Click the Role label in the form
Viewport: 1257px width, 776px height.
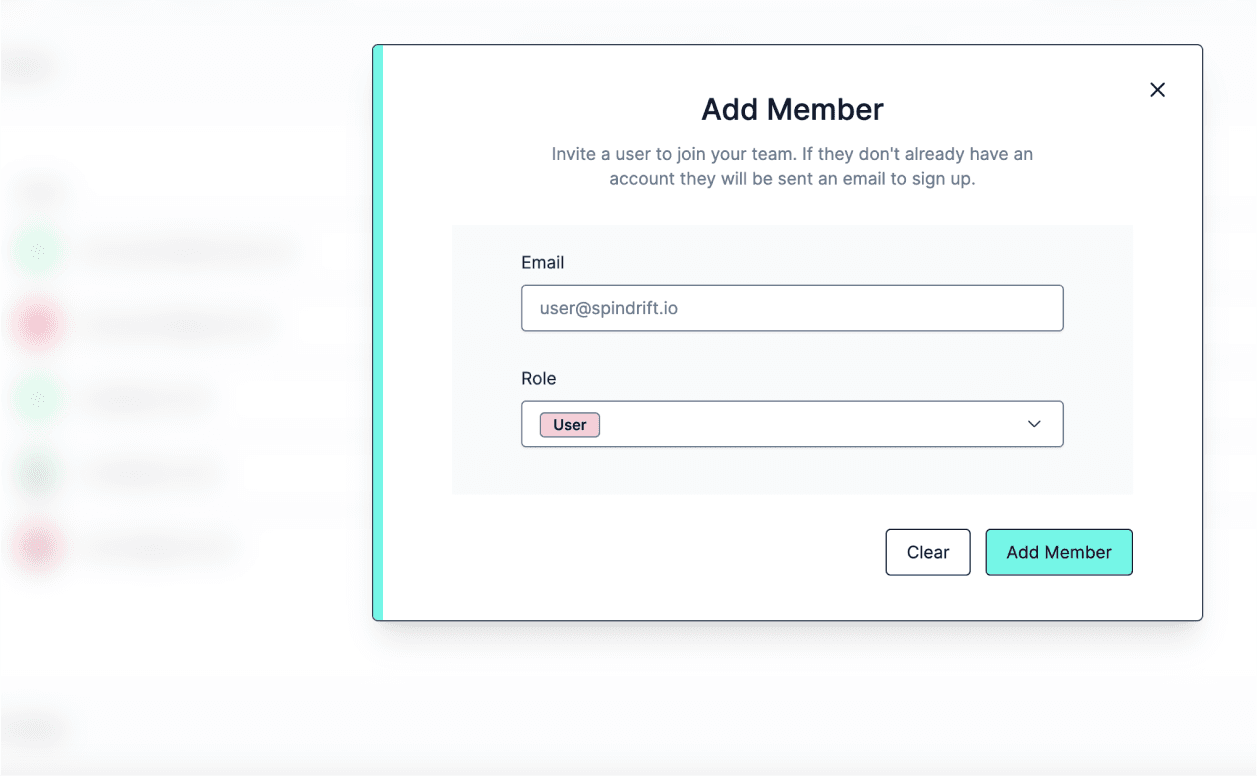pyautogui.click(x=538, y=378)
